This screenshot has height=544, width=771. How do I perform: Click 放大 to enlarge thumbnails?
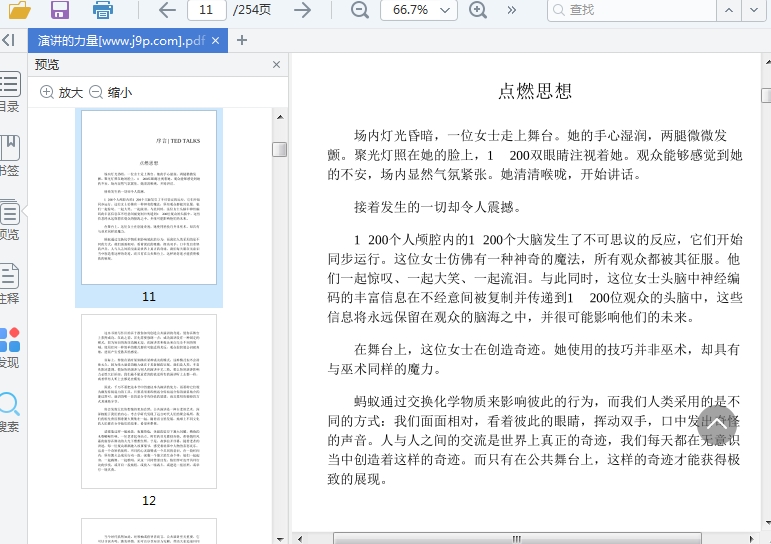tap(61, 92)
